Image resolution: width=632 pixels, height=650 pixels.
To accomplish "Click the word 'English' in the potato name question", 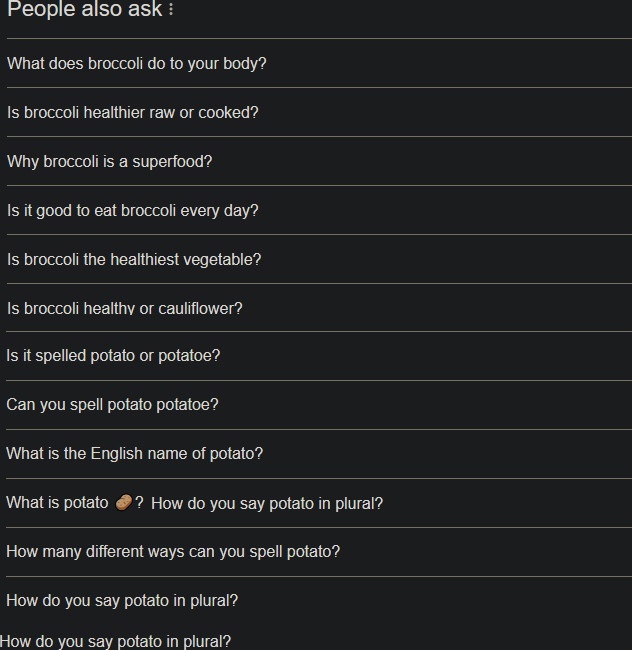I will 117,454.
